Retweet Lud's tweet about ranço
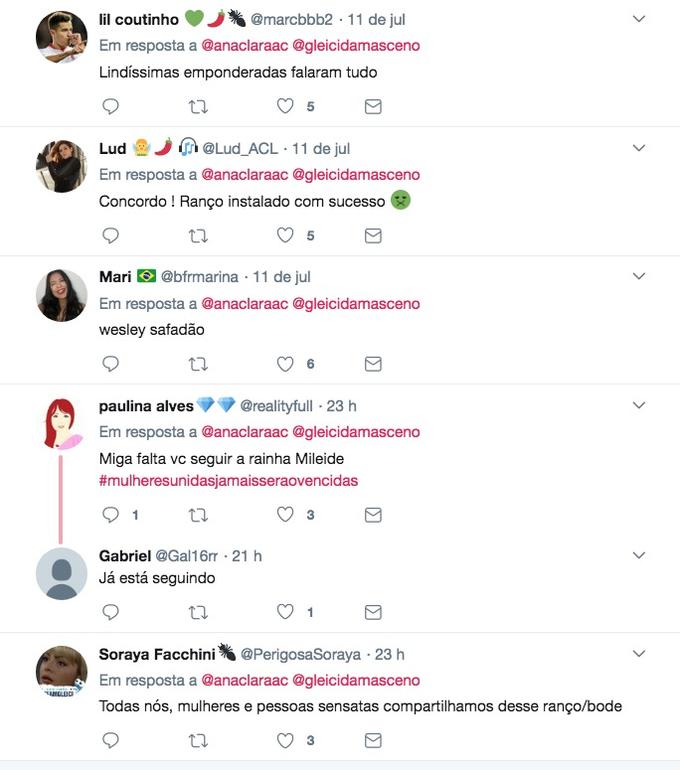The height and width of the screenshot is (770, 680). click(x=198, y=236)
